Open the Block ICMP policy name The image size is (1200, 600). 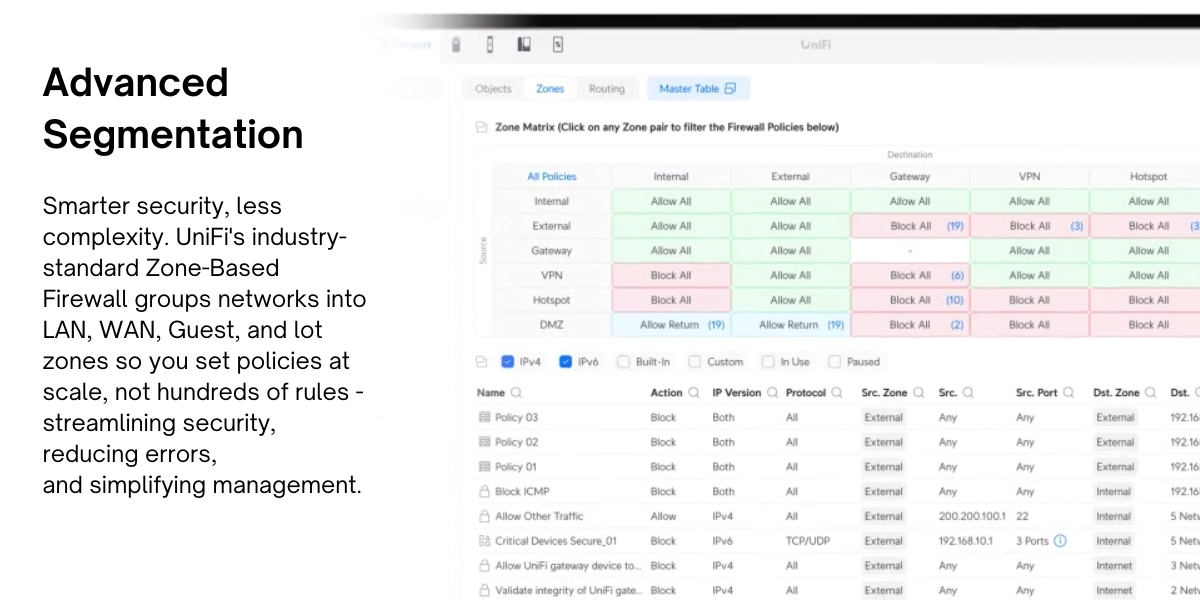522,492
